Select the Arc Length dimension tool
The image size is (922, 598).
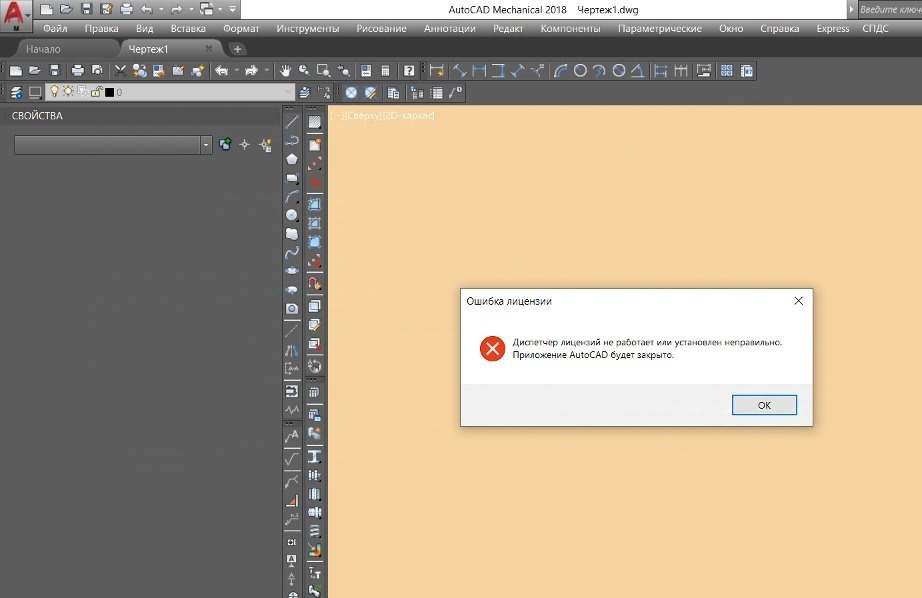pyautogui.click(x=560, y=71)
